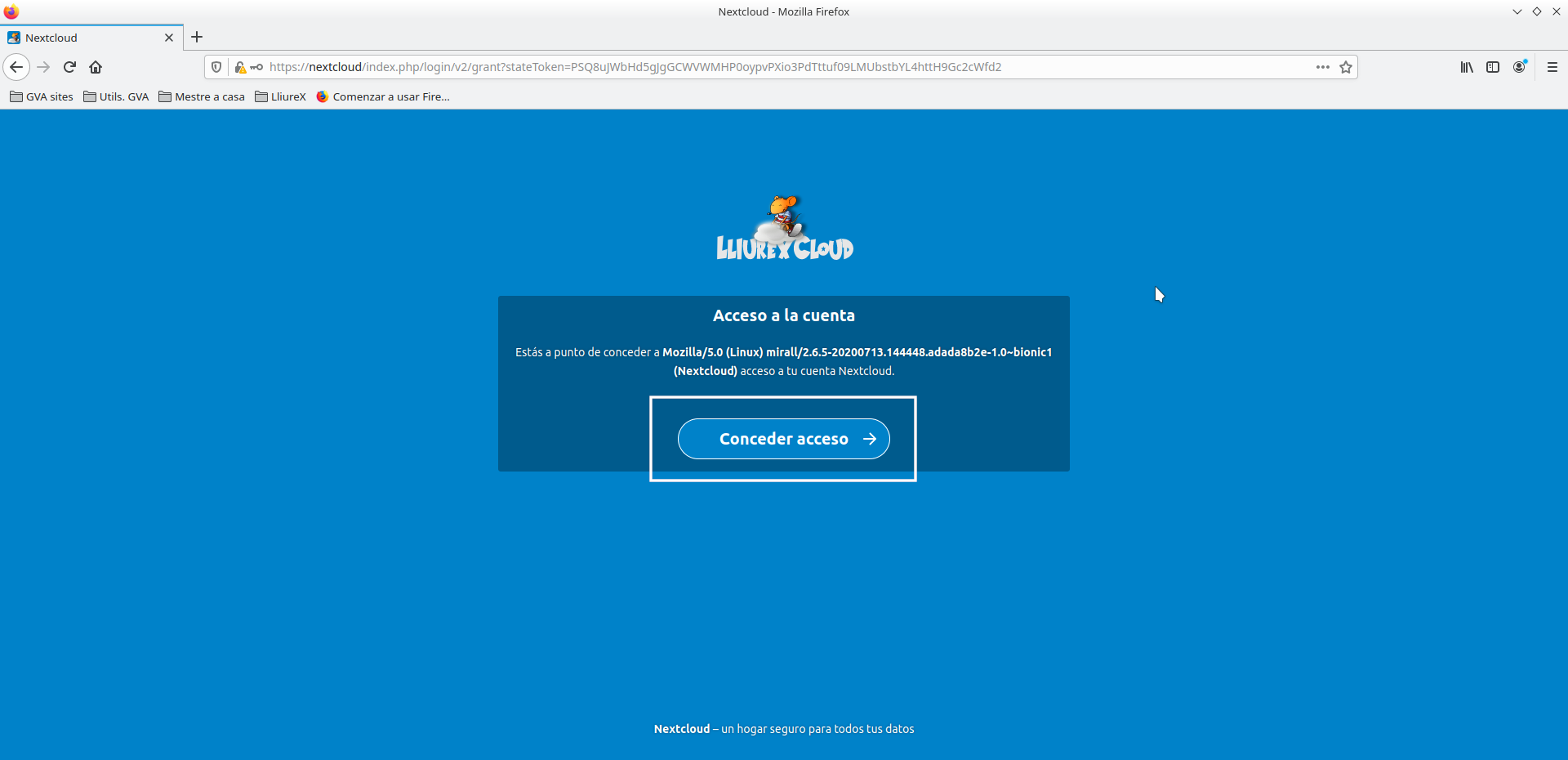Viewport: 1568px width, 760px height.
Task: Click the Comenzar a usar Firefox bookmark
Action: coord(383,96)
